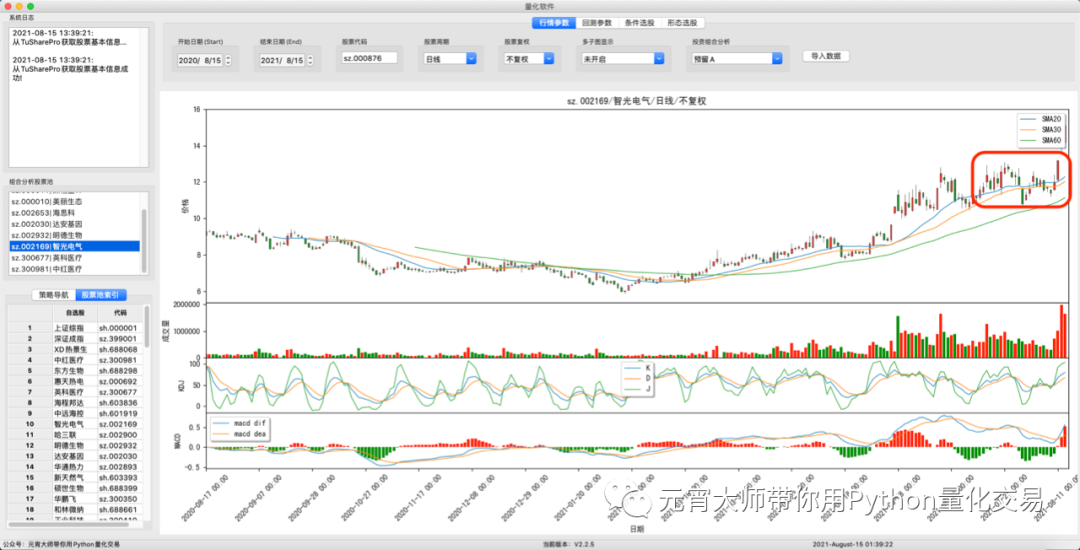Click the stock pool list scrollbar

point(144,241)
